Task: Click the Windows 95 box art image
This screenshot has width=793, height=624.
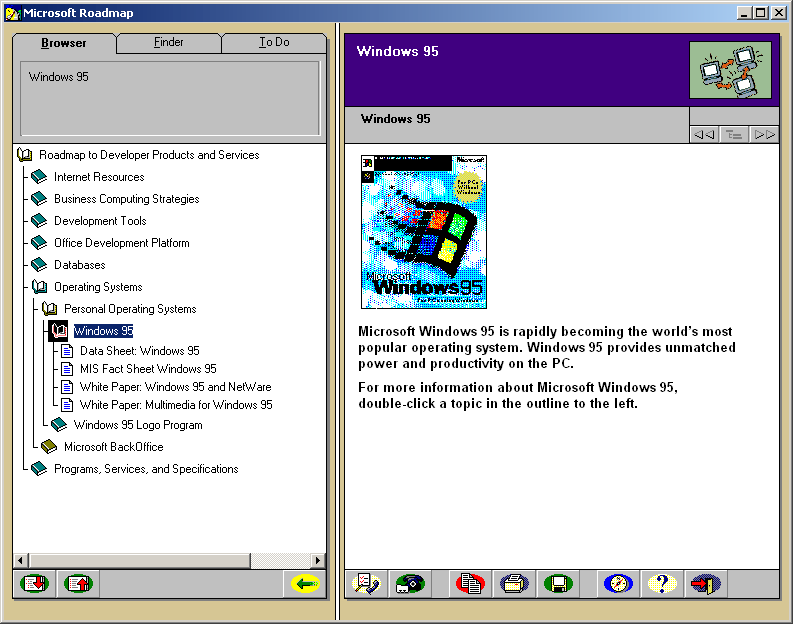Action: [424, 232]
